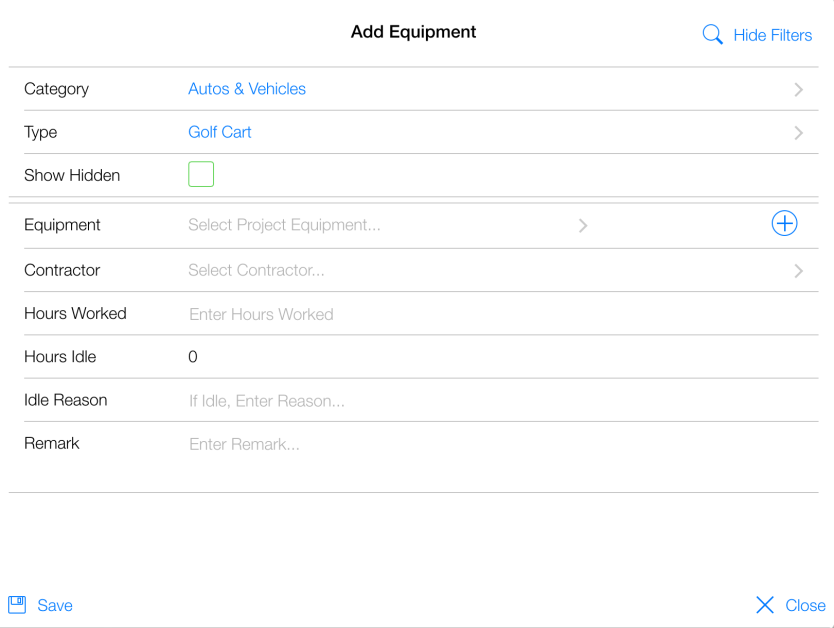Click the magnifying glass search icon

pos(712,35)
